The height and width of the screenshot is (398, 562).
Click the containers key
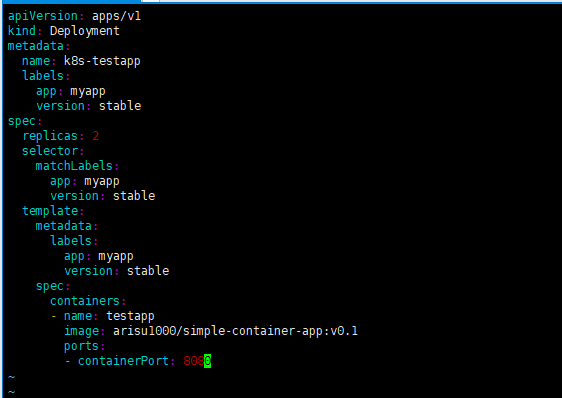pos(85,301)
